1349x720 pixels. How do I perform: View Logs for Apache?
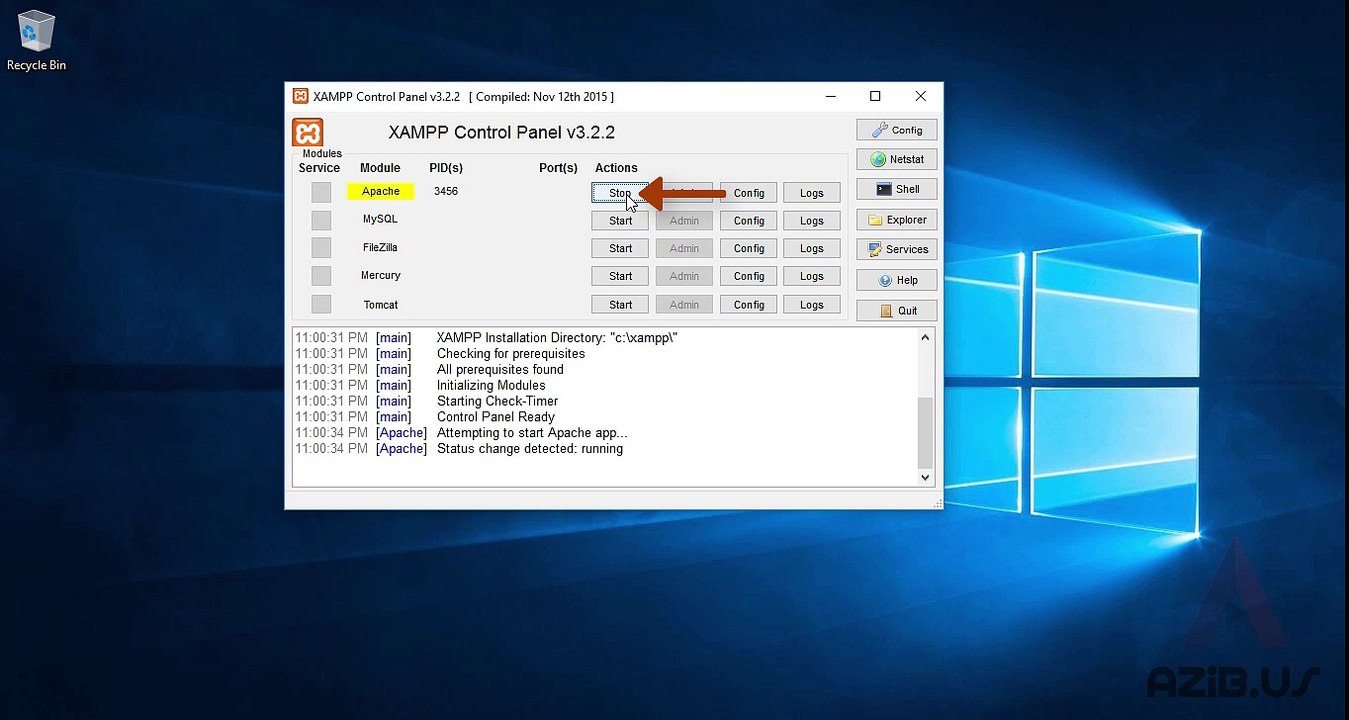(x=812, y=193)
